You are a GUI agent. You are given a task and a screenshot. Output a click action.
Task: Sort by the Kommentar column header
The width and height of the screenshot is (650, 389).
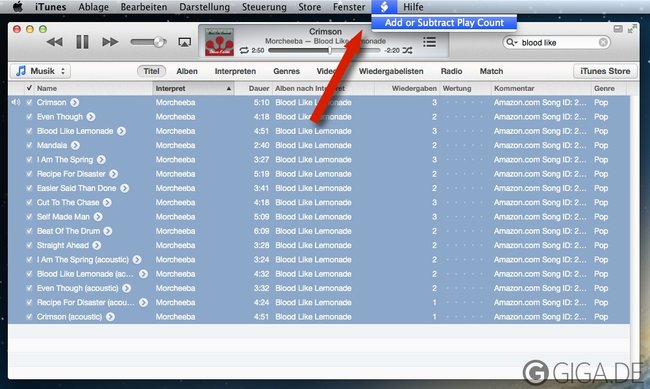coord(541,88)
